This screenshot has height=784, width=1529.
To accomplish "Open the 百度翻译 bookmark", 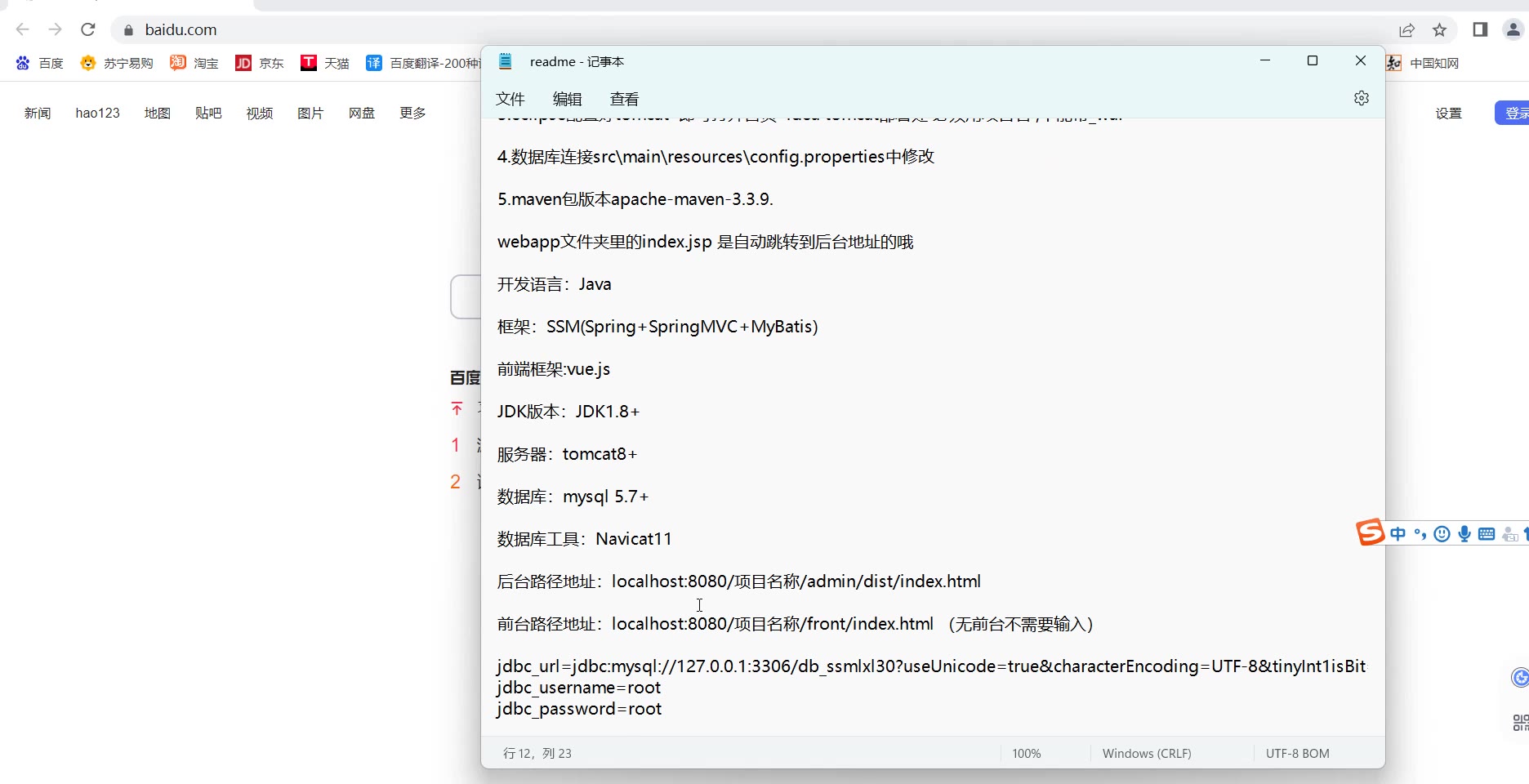I will [423, 63].
